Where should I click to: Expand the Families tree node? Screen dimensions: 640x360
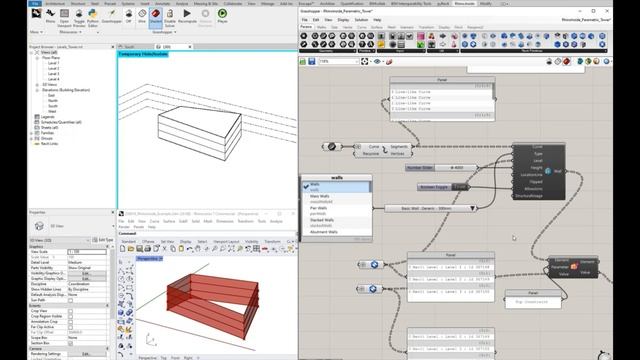coord(31,133)
